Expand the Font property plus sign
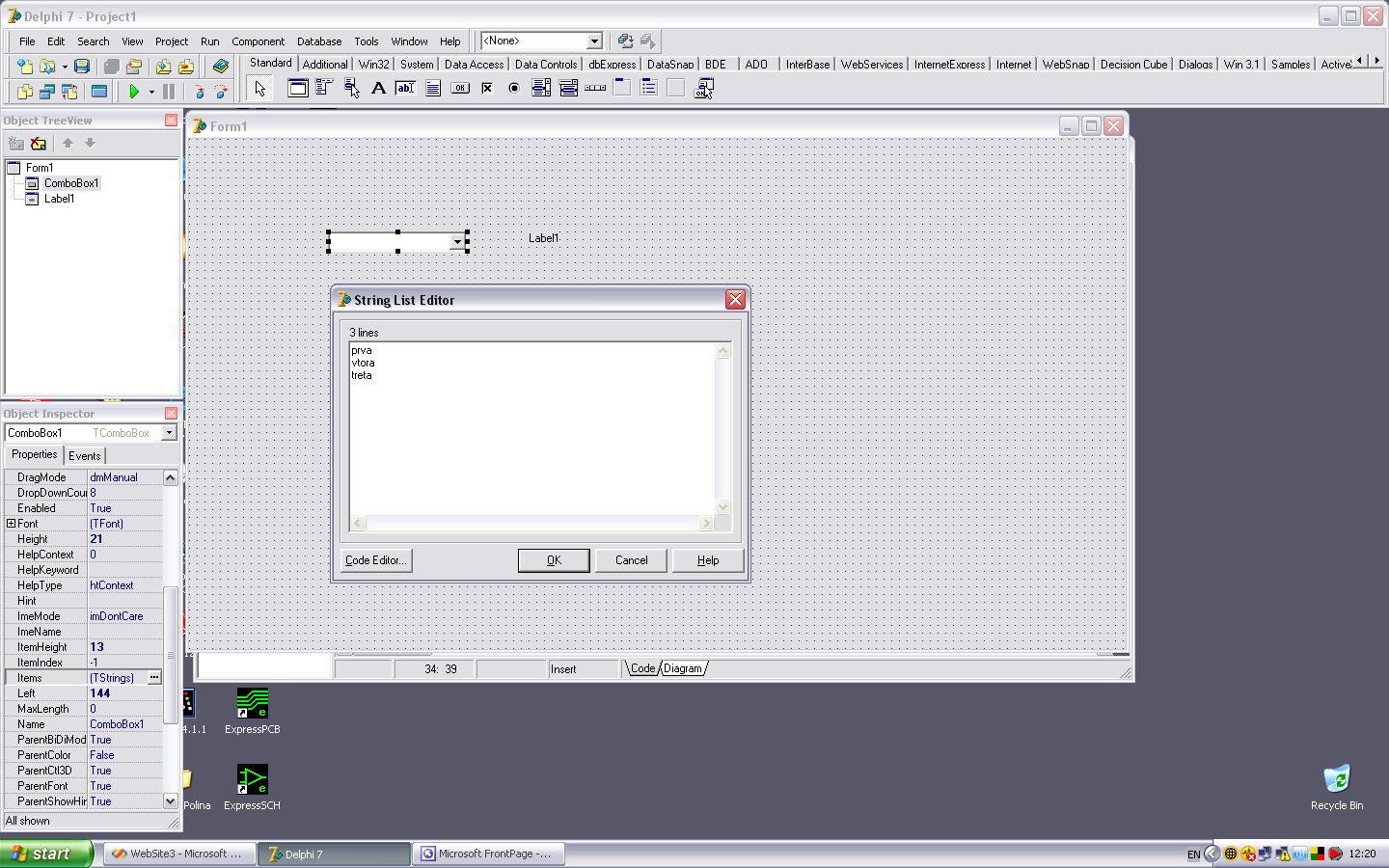Viewport: 1389px width, 868px height. click(x=11, y=524)
